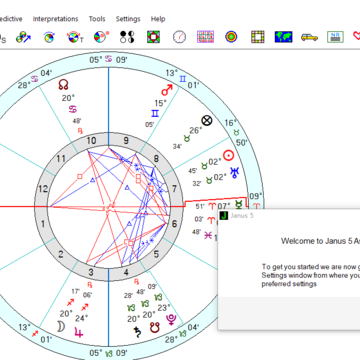Select the Sun glyph in the chart
The height and width of the screenshot is (360, 360).
(228, 155)
